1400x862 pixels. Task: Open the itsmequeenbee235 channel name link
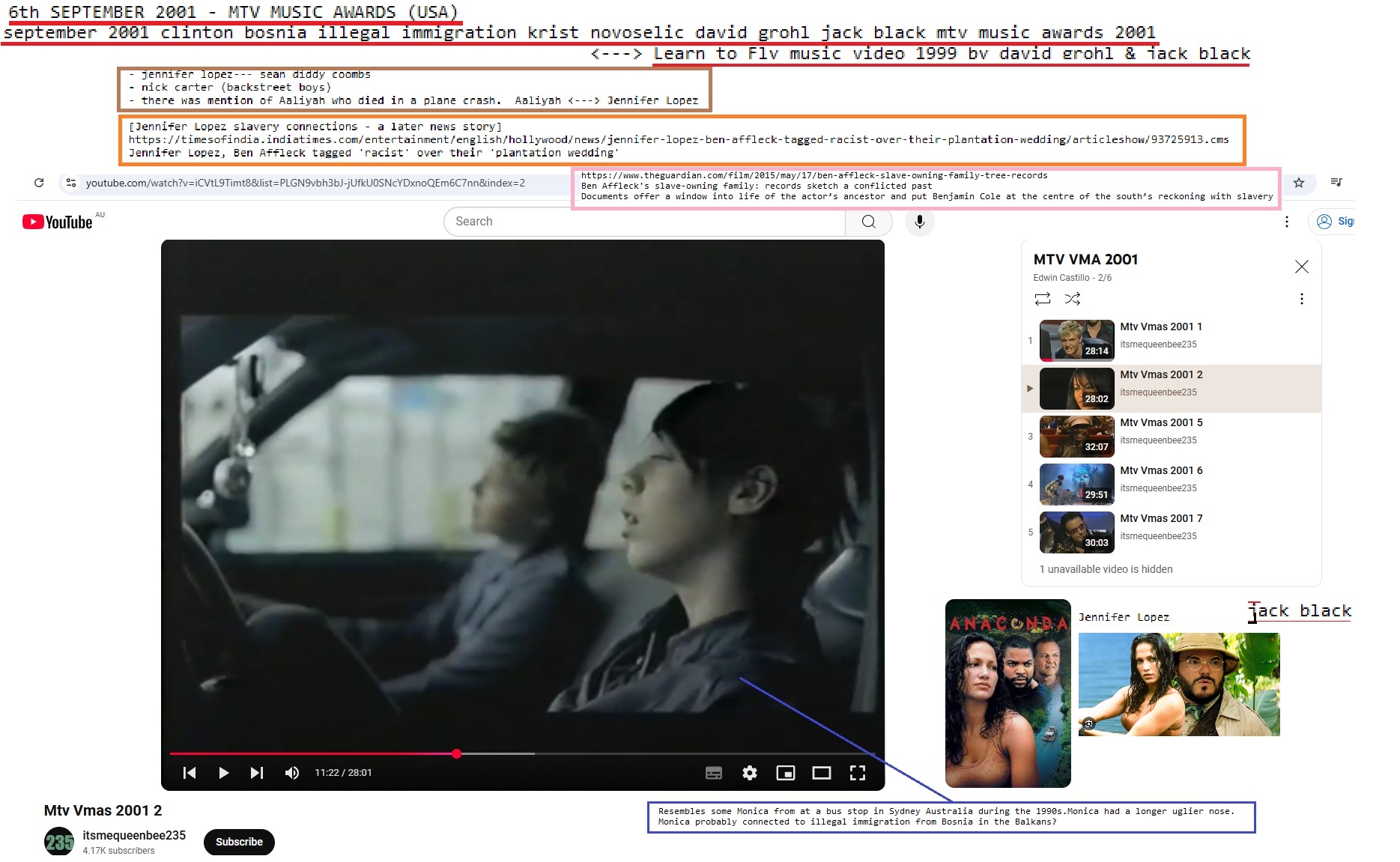click(134, 835)
